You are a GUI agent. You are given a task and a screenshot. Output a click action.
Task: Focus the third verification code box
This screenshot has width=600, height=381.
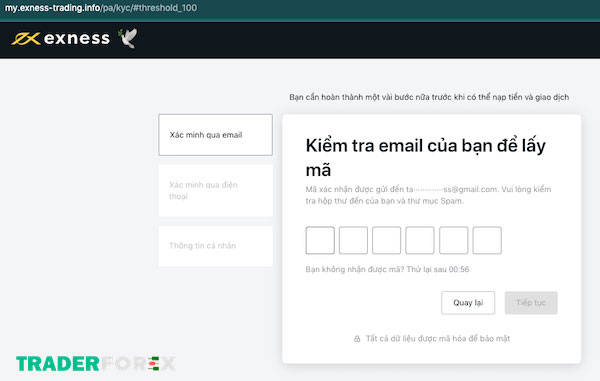[386, 240]
